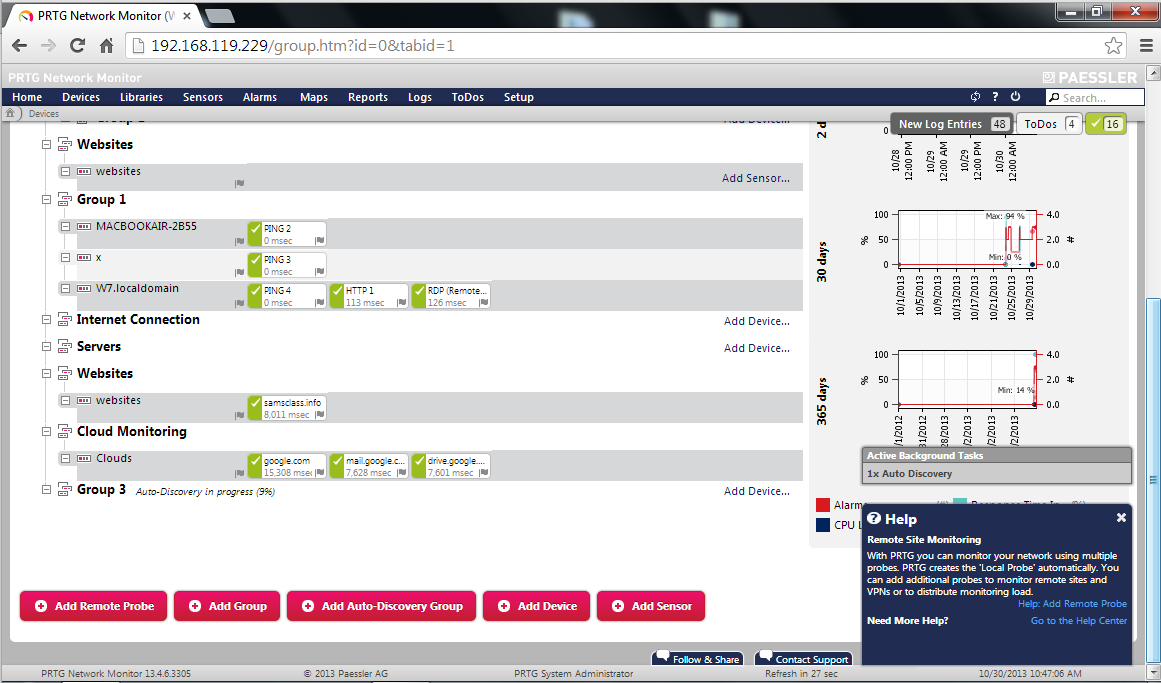The image size is (1161, 683).
Task: Click the device icon beside MACBOOKAIR-2B55
Action: [84, 227]
